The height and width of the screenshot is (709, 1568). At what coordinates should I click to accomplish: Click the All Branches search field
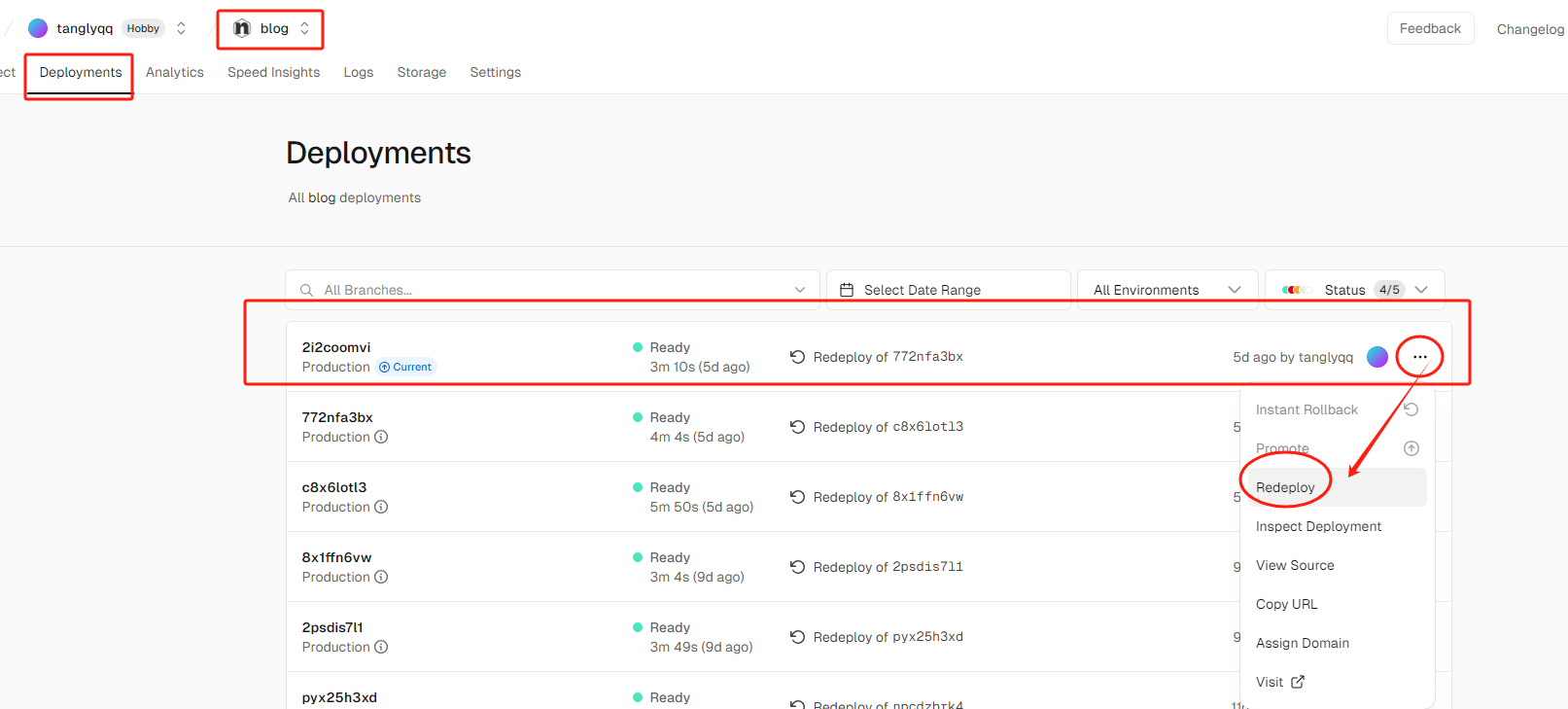tap(553, 290)
